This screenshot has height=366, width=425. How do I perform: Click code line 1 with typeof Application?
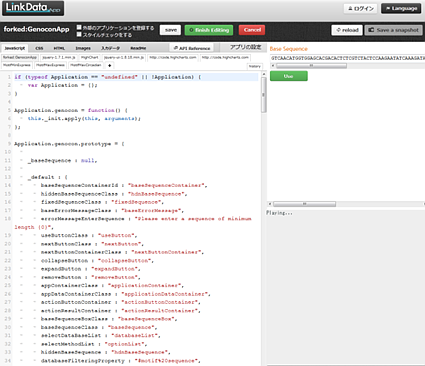(108, 77)
